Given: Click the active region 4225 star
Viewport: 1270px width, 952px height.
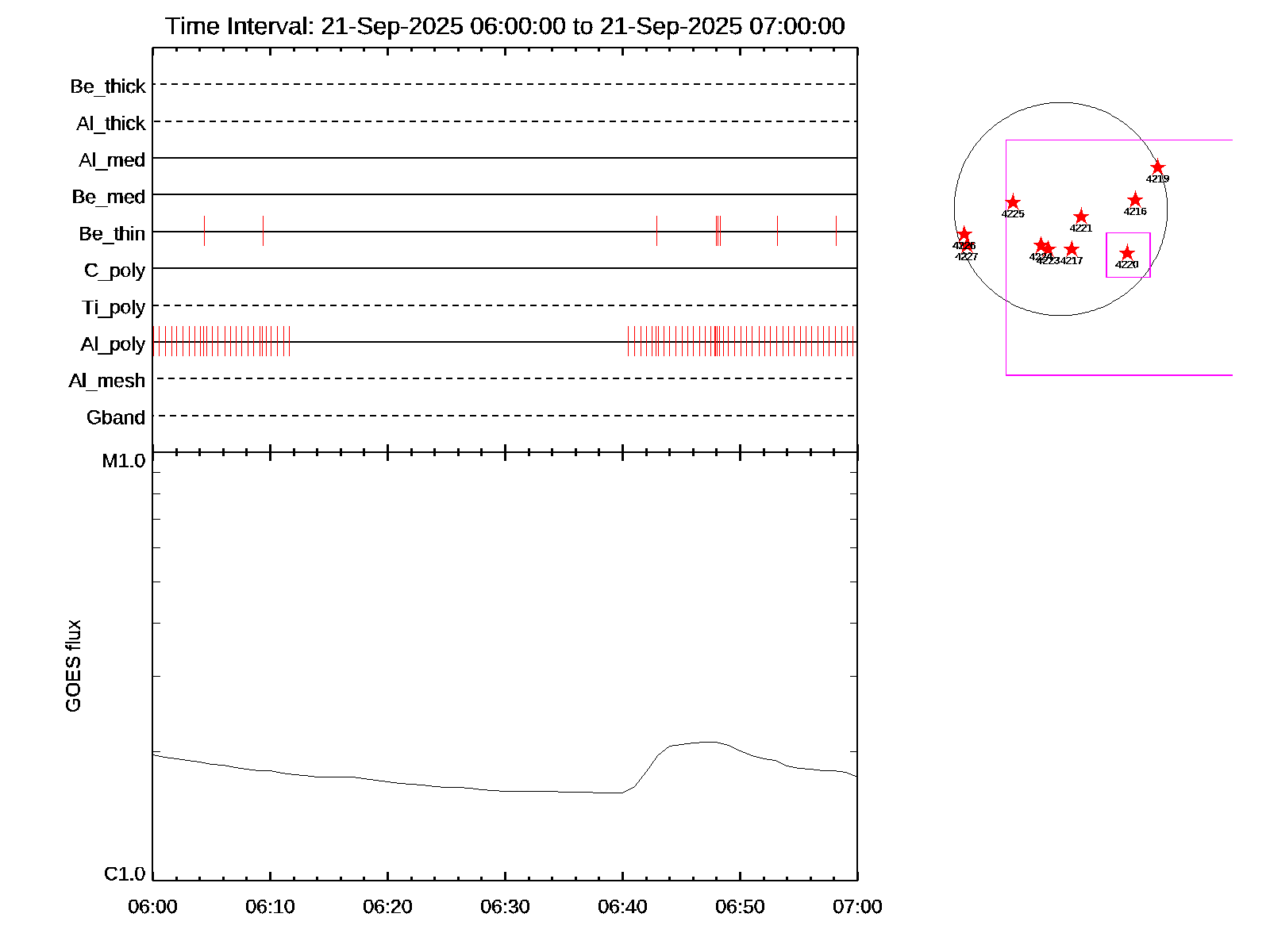Looking at the screenshot, I should (1013, 202).
